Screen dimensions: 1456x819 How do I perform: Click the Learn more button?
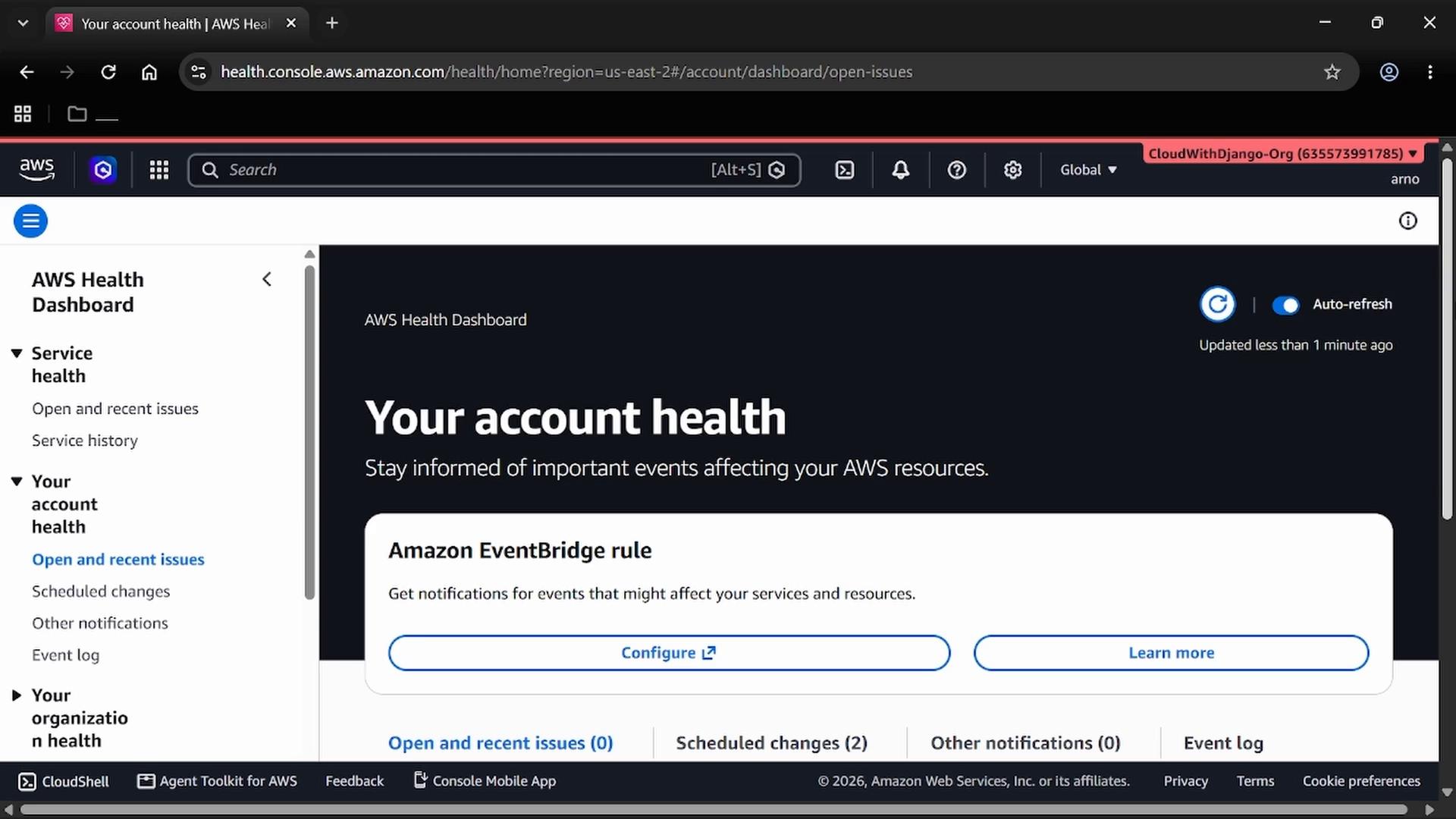point(1171,653)
